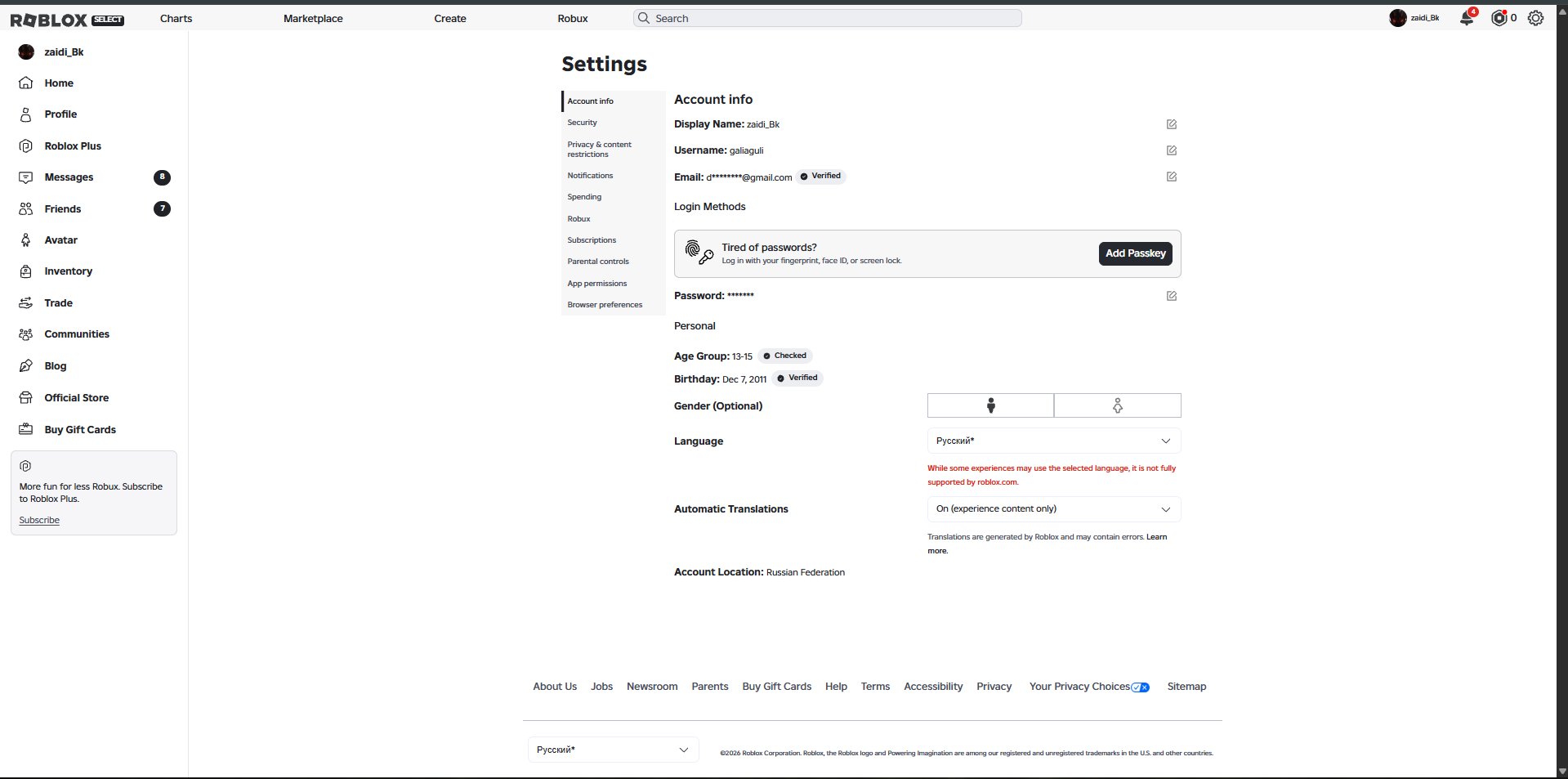Expand the Automatic Translations dropdown
This screenshot has height=779, width=1568.
[x=1054, y=509]
